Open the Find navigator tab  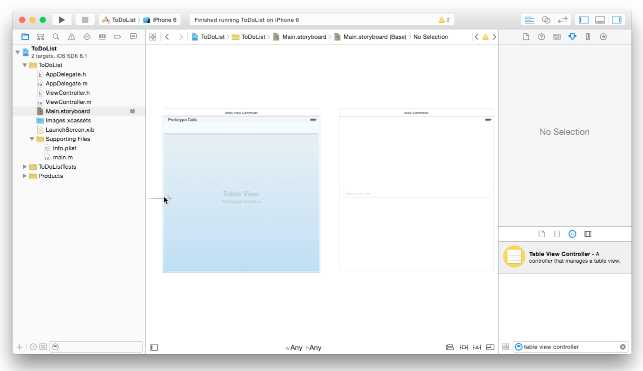pos(56,36)
